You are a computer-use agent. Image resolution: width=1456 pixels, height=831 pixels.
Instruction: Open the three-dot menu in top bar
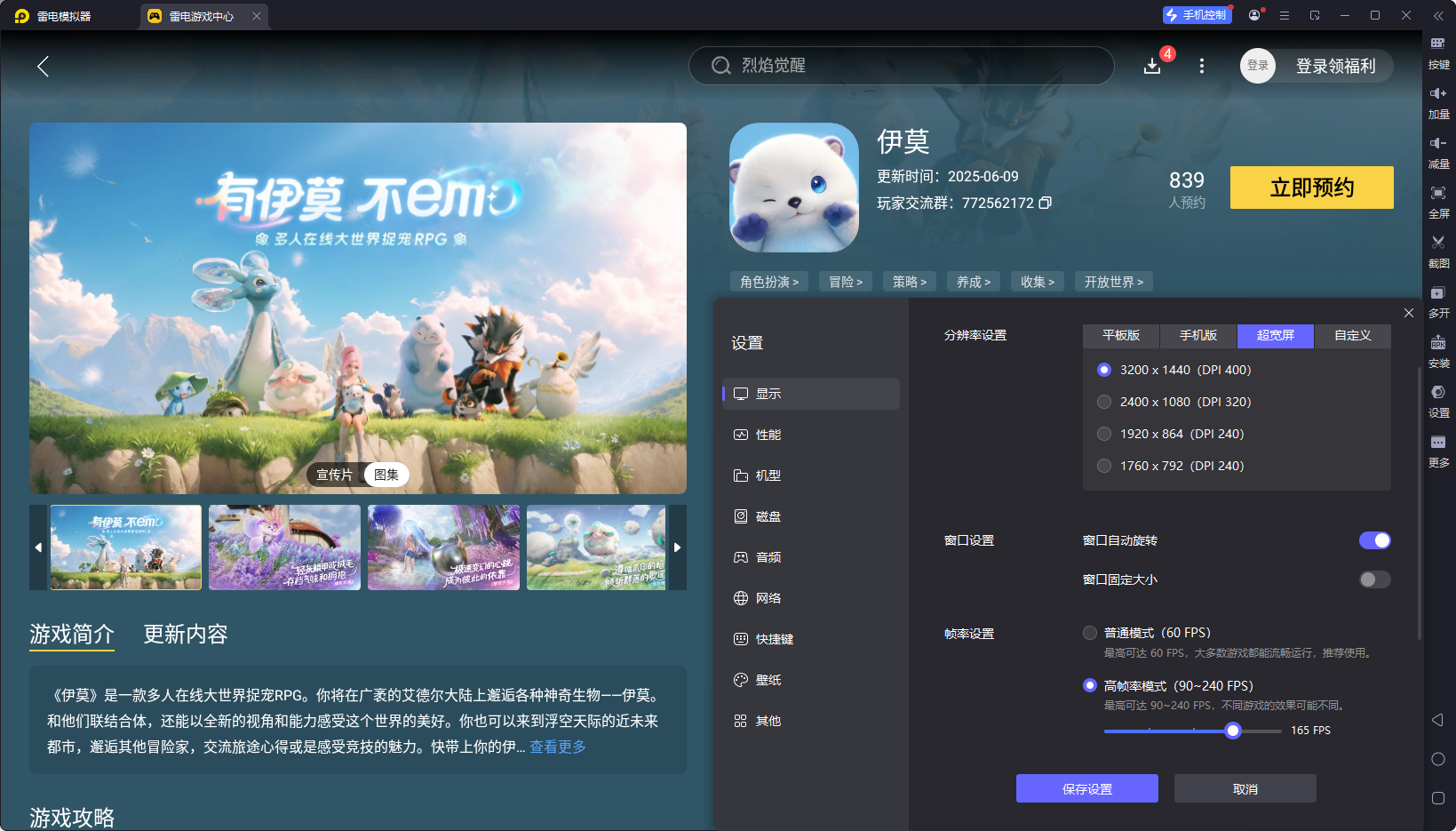tap(1201, 66)
